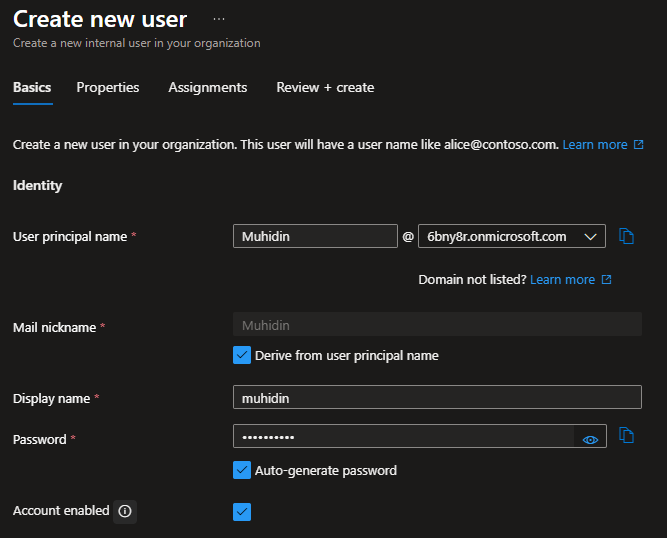Toggle the Auto-generate password checkbox
The width and height of the screenshot is (667, 538).
(x=242, y=470)
